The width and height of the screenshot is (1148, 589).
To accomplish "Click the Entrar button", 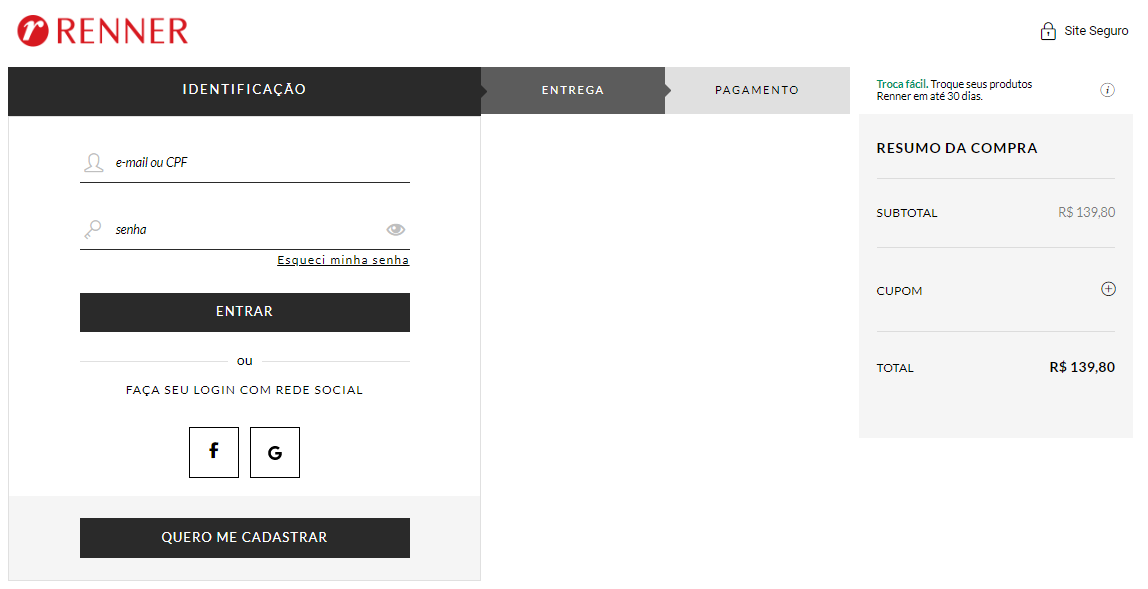I will point(245,312).
